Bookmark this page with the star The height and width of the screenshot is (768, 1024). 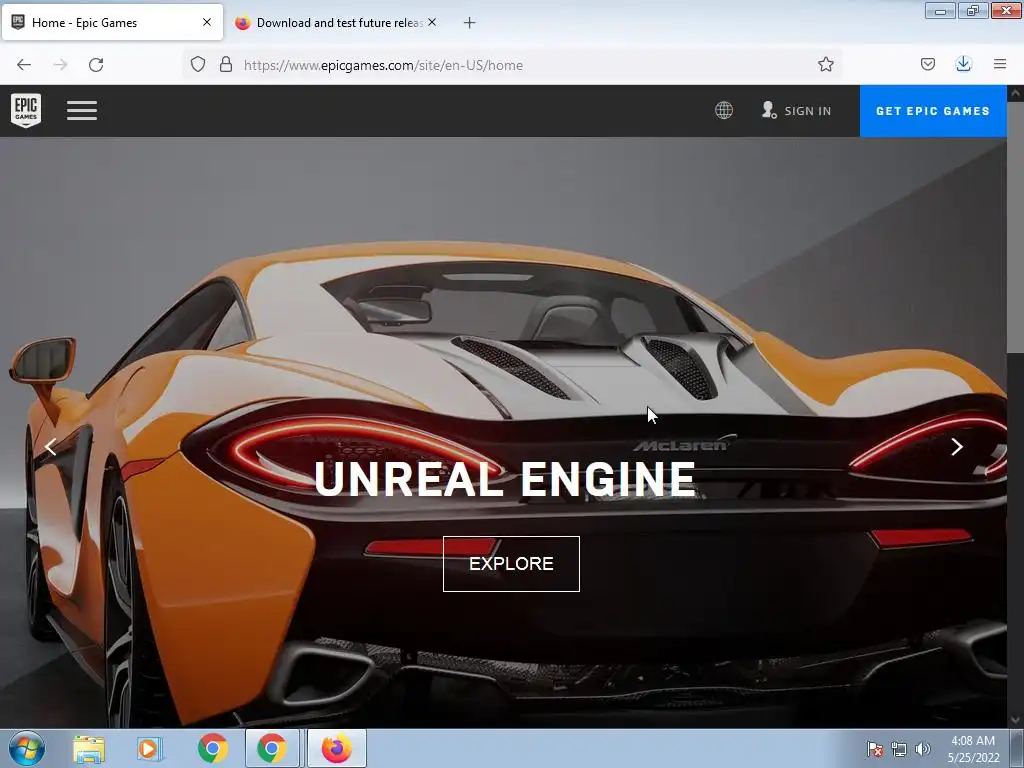point(825,65)
